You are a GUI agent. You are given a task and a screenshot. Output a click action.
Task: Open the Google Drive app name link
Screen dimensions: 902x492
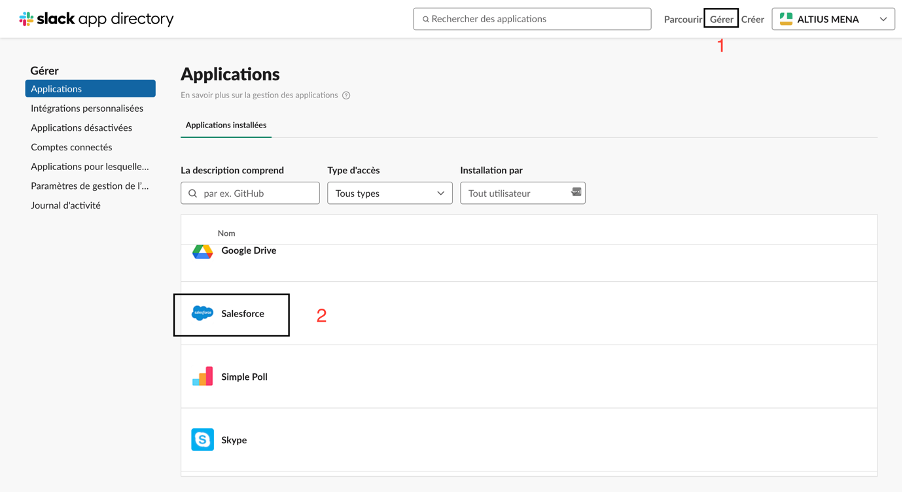pyautogui.click(x=249, y=250)
